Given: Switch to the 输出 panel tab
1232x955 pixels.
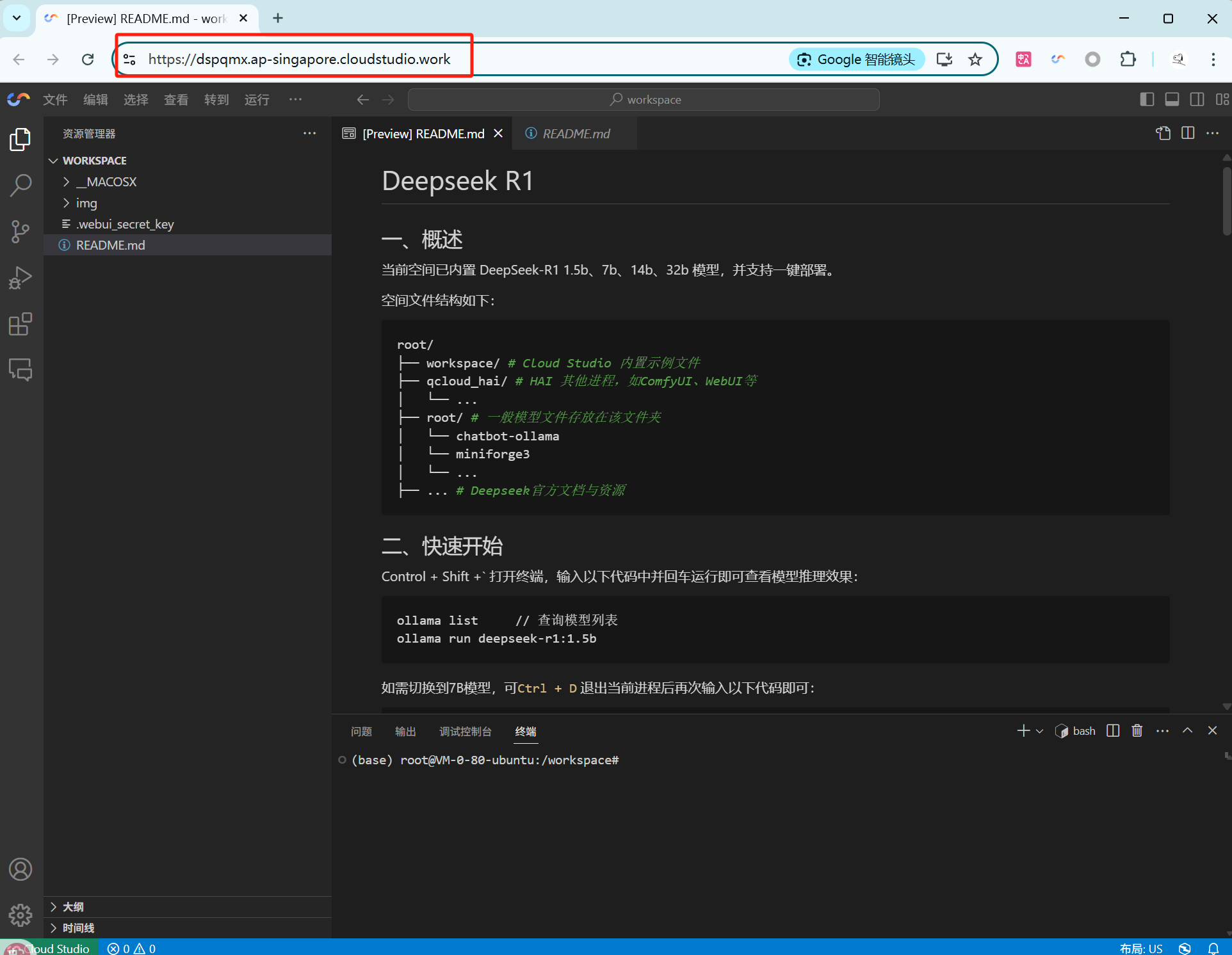Looking at the screenshot, I should point(405,731).
